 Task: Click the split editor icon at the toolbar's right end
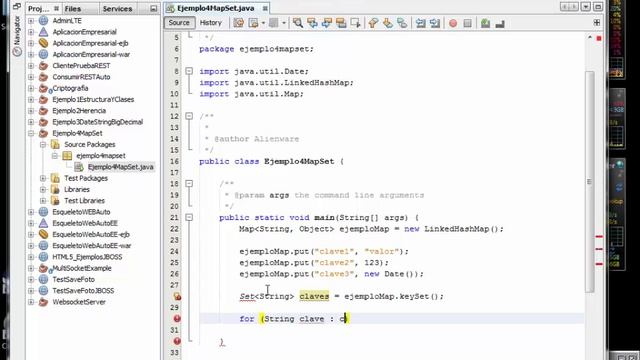coord(597,23)
